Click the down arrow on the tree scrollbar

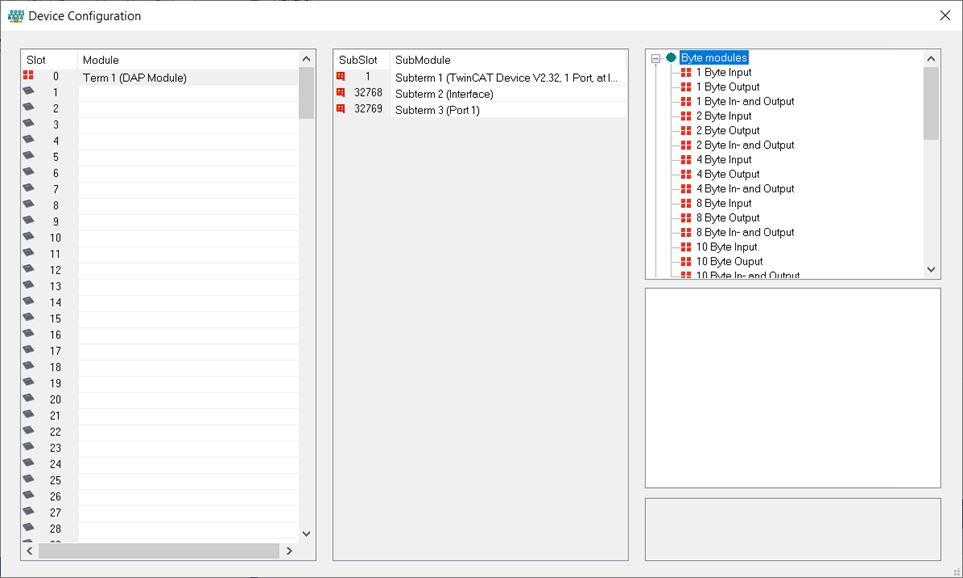(x=930, y=269)
